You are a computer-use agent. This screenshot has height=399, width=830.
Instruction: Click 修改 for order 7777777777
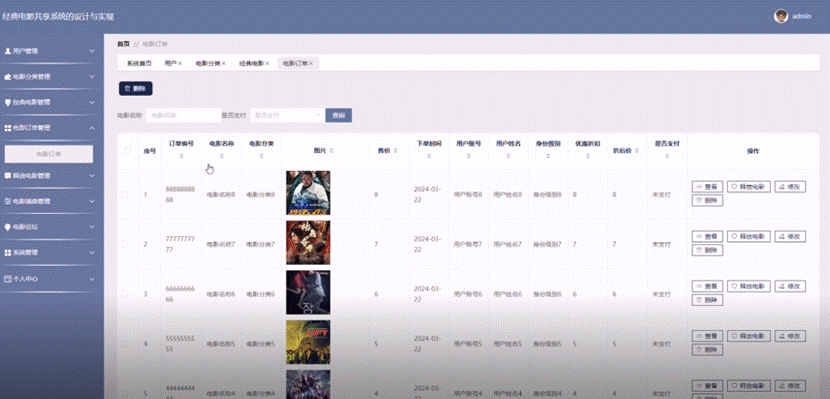tap(790, 237)
